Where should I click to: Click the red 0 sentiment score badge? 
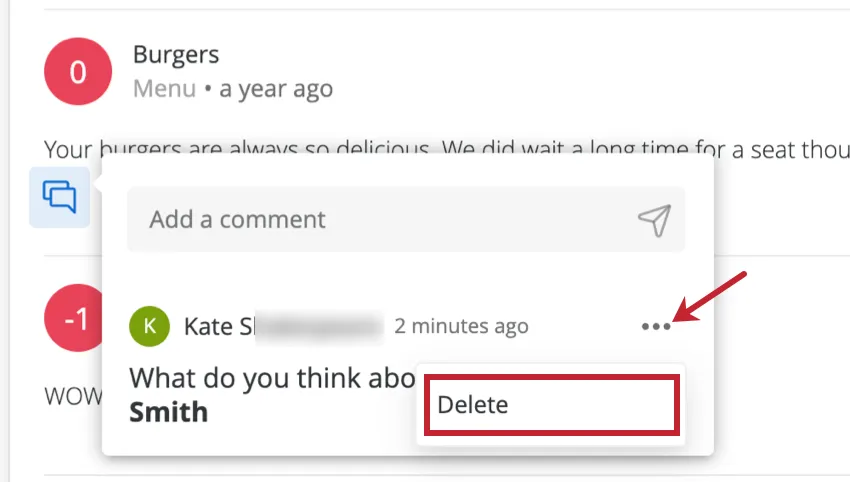(78, 71)
